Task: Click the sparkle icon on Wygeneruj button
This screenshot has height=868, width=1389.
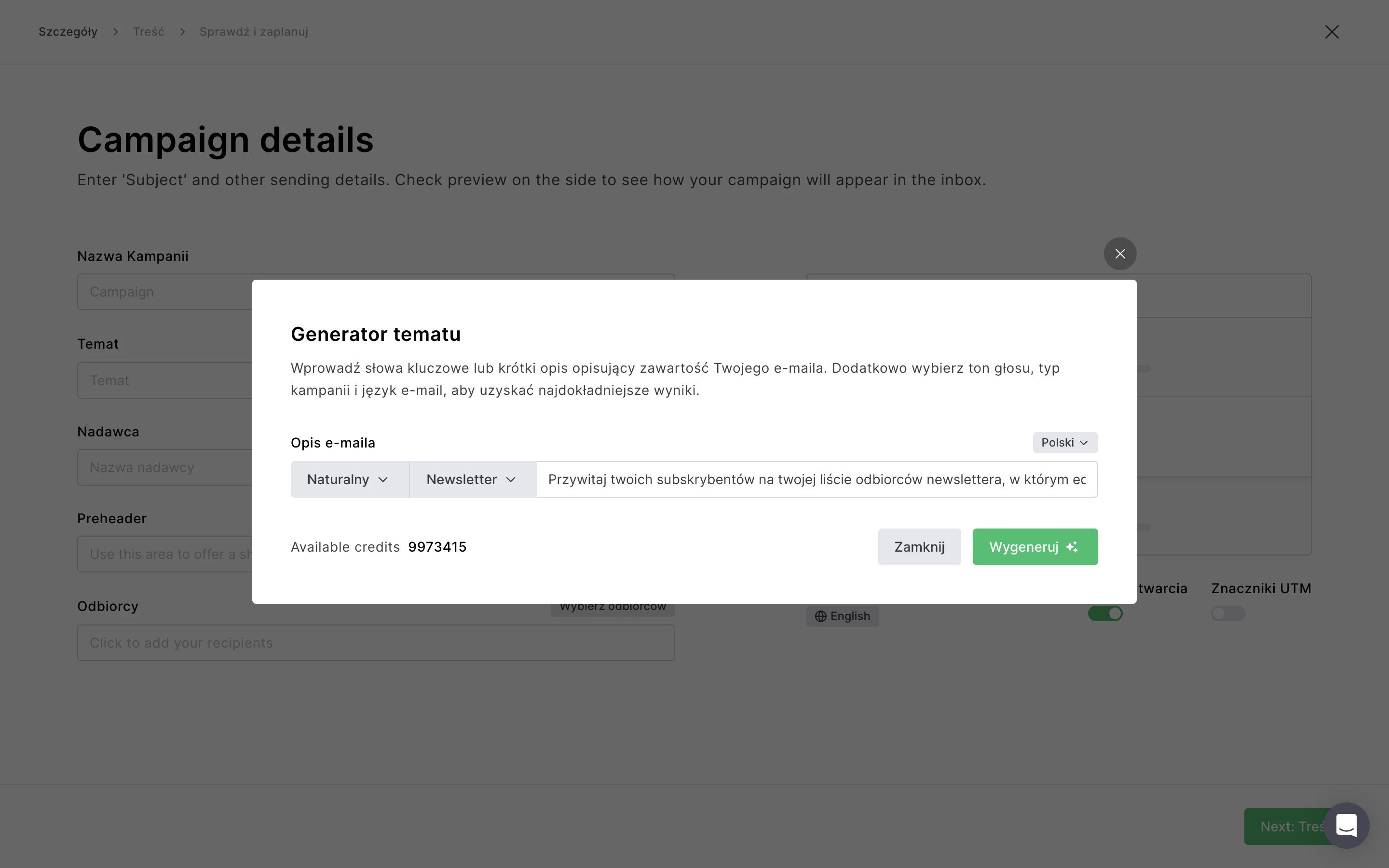Action: (x=1072, y=547)
